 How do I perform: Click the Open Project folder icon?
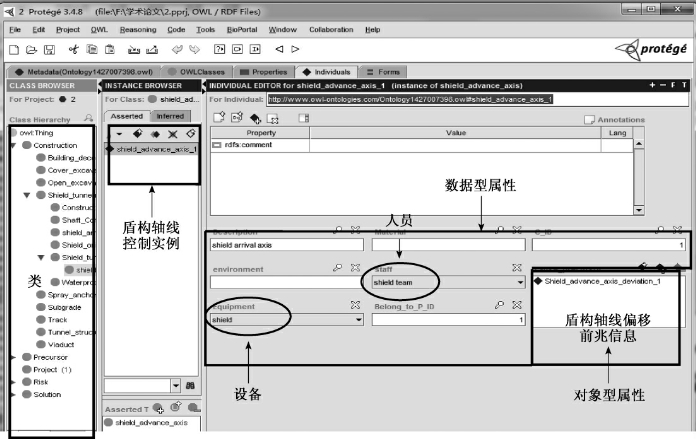[31, 49]
